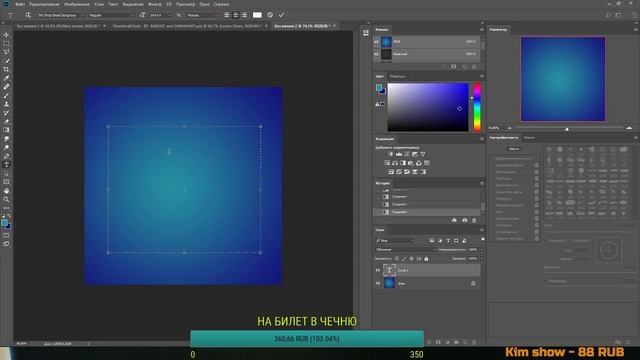Click the text color swatch in options bar
Screen dimensions: 640x360
click(257, 15)
